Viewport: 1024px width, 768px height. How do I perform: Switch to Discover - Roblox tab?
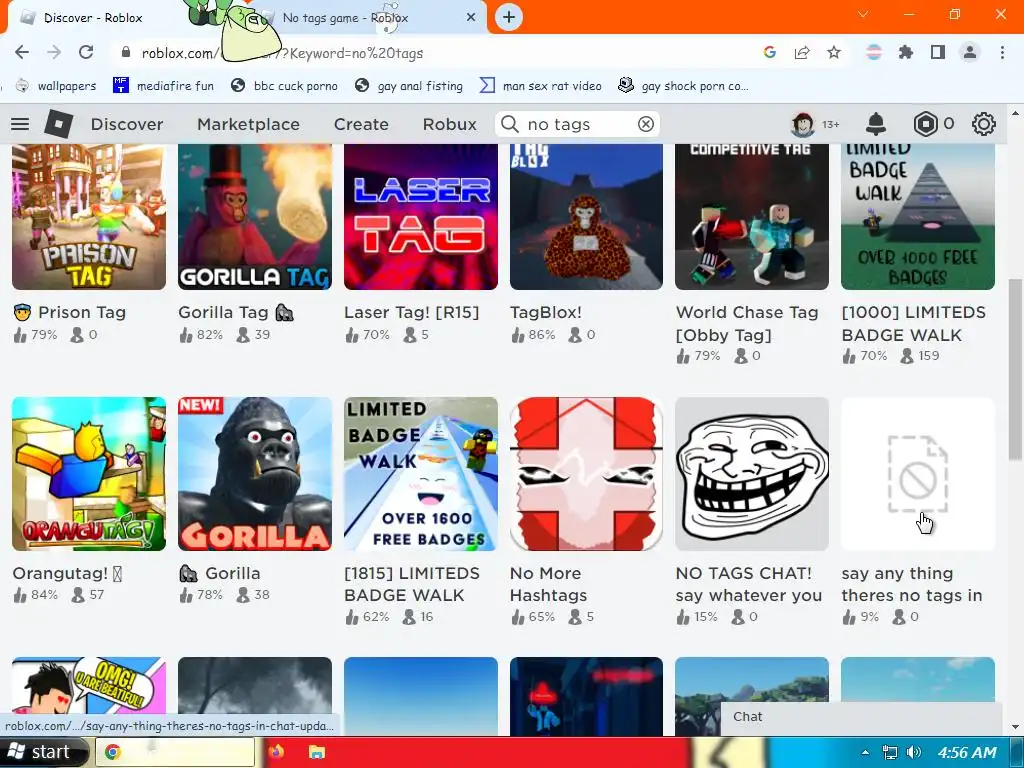point(93,18)
